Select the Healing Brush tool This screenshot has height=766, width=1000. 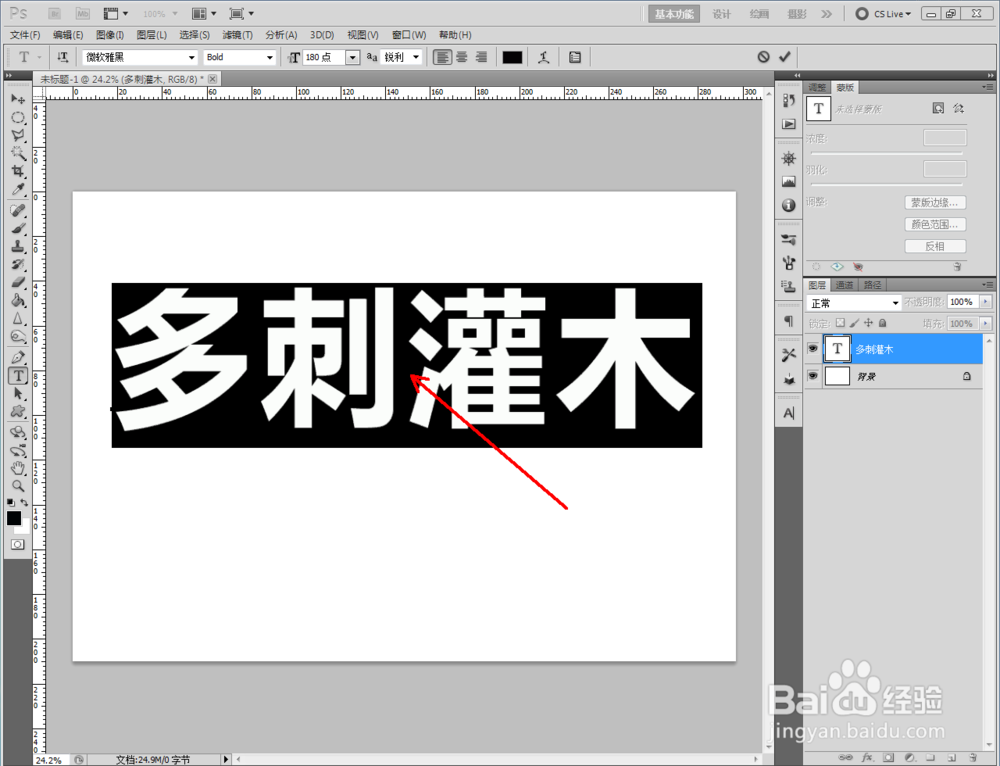pyautogui.click(x=18, y=210)
